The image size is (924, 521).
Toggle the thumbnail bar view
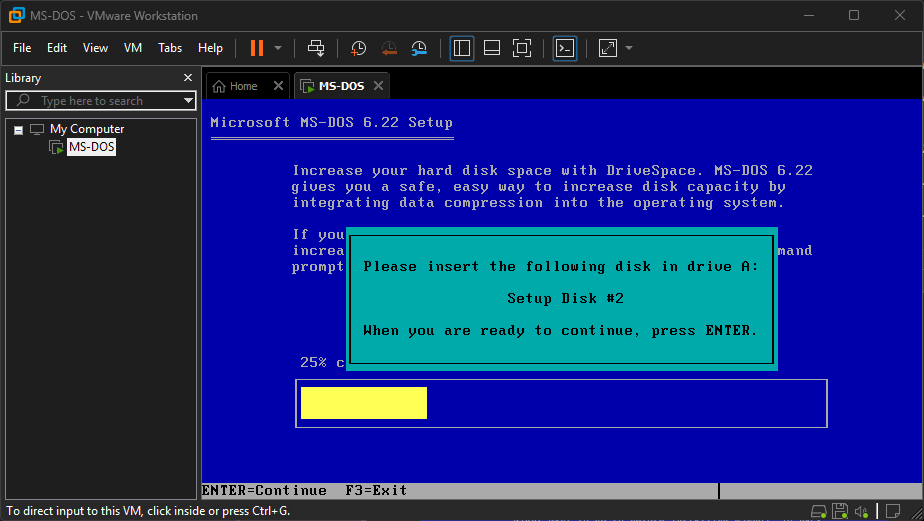coord(491,48)
